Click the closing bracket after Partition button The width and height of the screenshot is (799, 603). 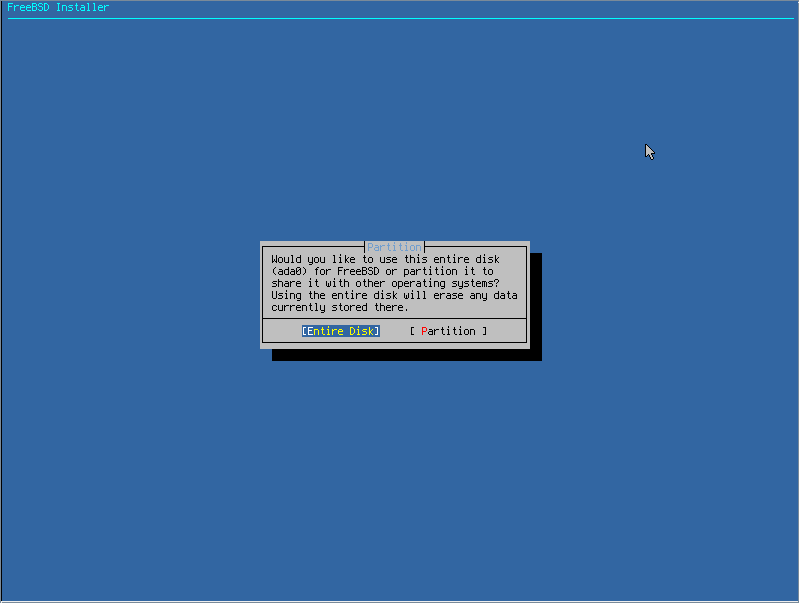(485, 331)
